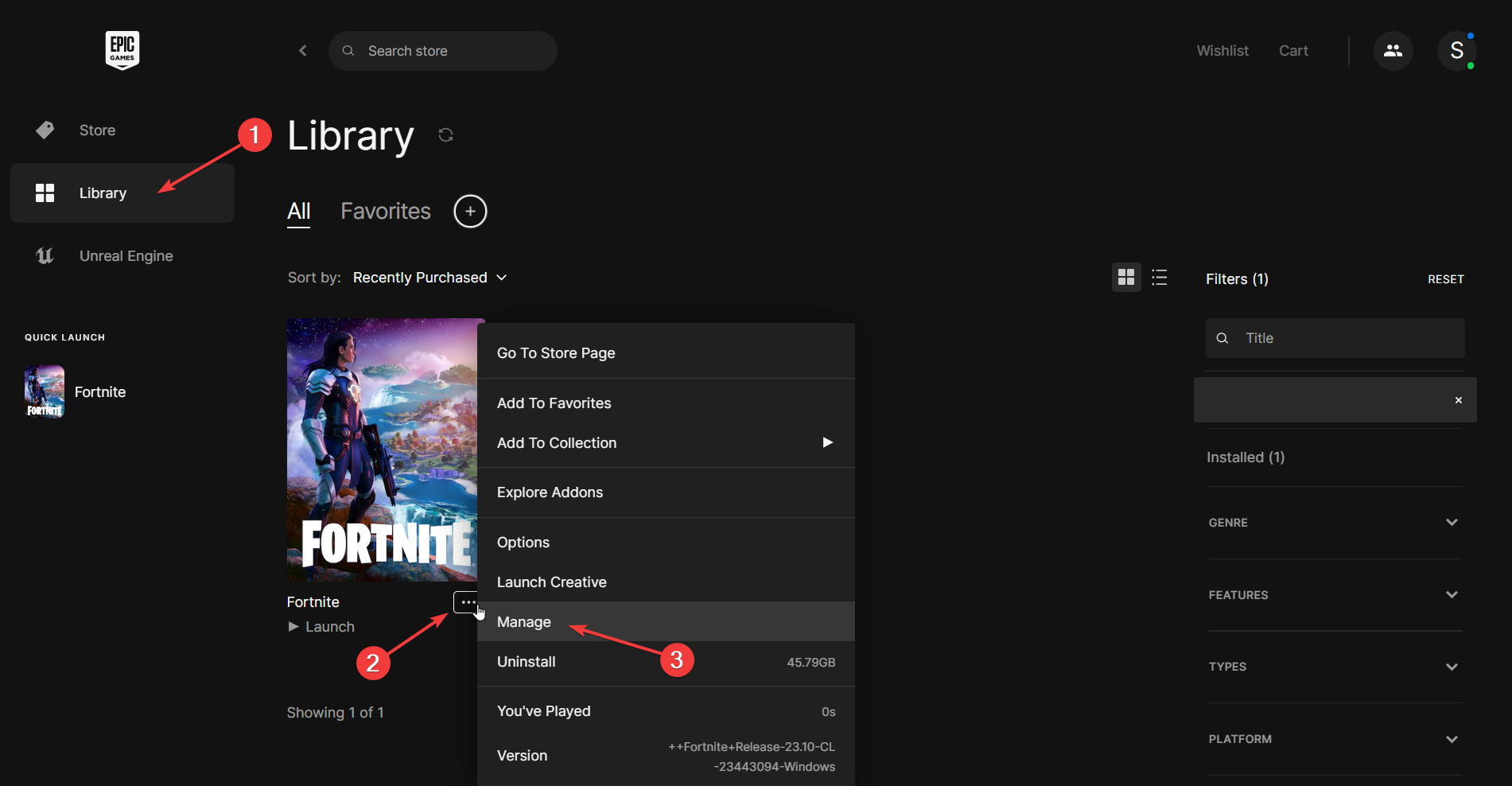
Task: Click the Filters (1) heading
Action: [x=1237, y=279]
